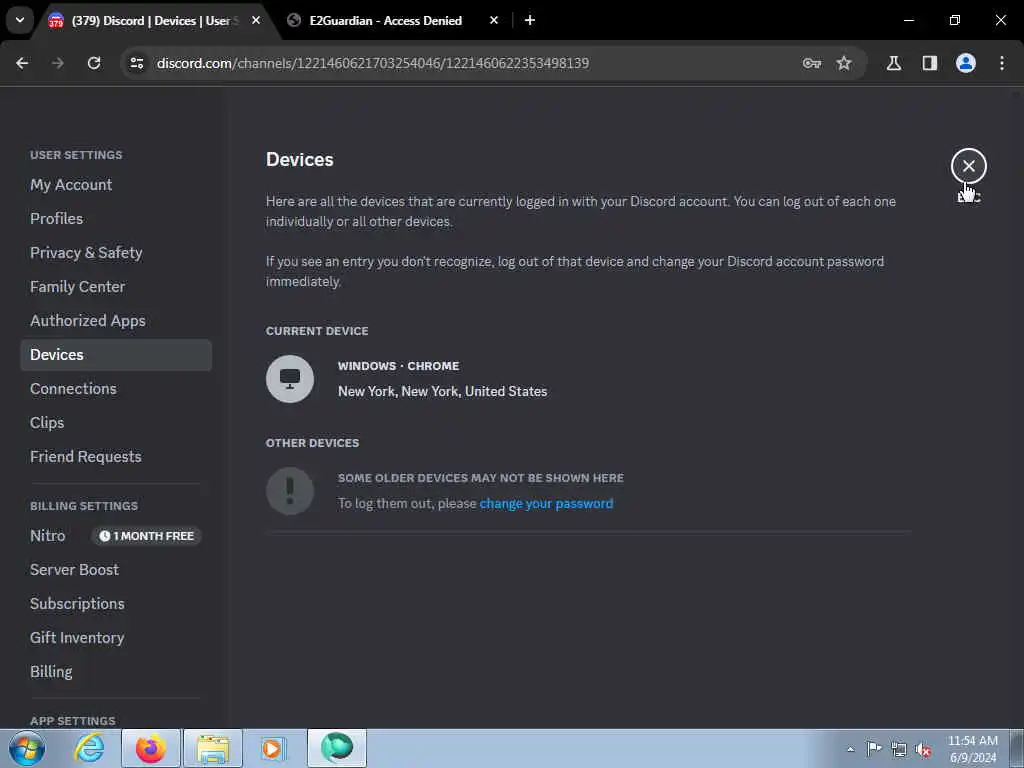Open the Chrome profile avatar
The width and height of the screenshot is (1024, 768).
point(966,63)
